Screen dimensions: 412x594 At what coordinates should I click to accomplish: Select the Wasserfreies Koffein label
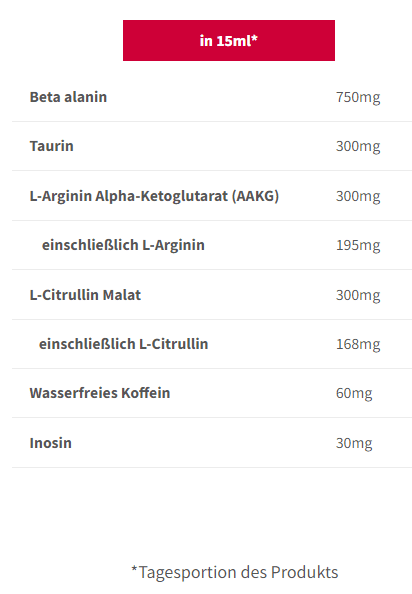100,393
